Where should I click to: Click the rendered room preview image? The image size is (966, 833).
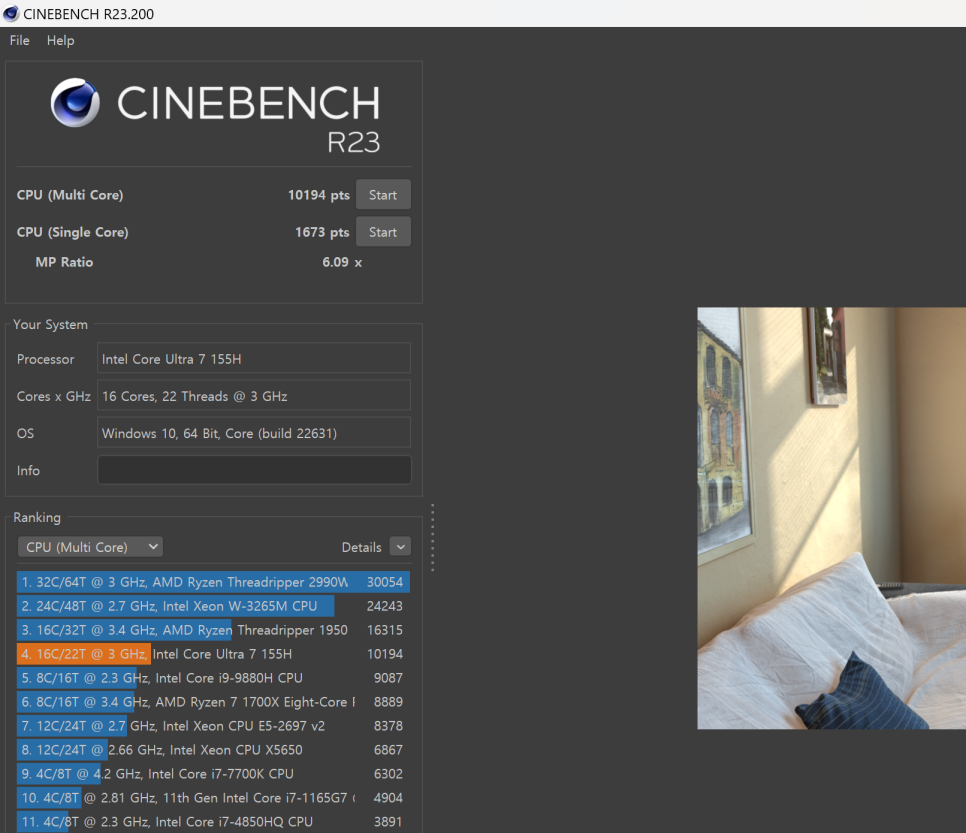click(831, 518)
